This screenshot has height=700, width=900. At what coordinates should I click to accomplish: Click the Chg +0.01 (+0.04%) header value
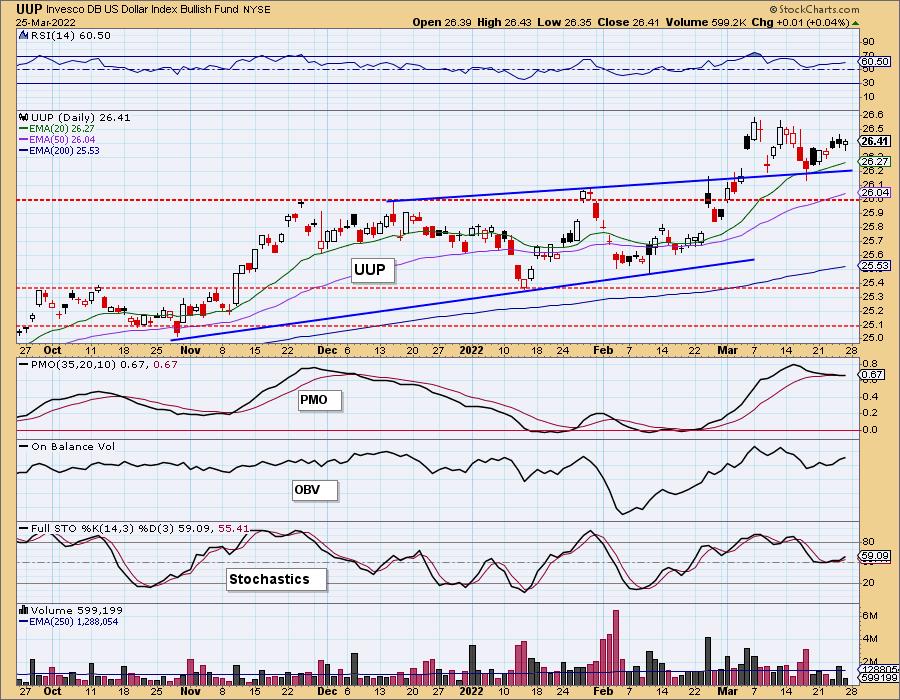(800, 22)
